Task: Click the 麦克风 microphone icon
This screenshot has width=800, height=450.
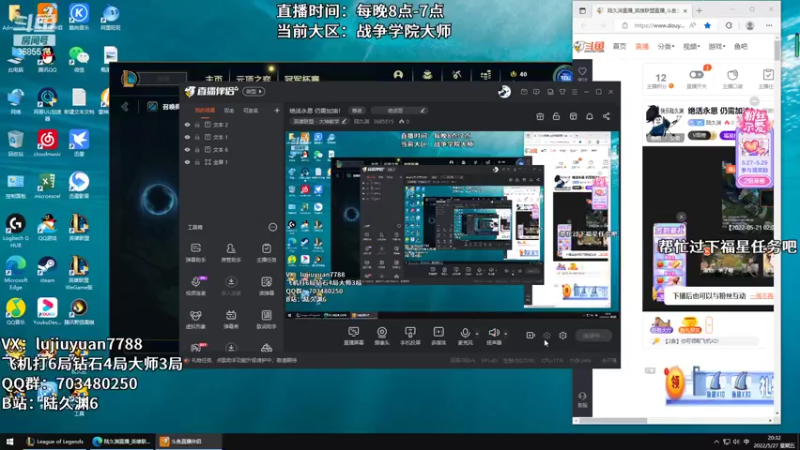Action: (465, 334)
